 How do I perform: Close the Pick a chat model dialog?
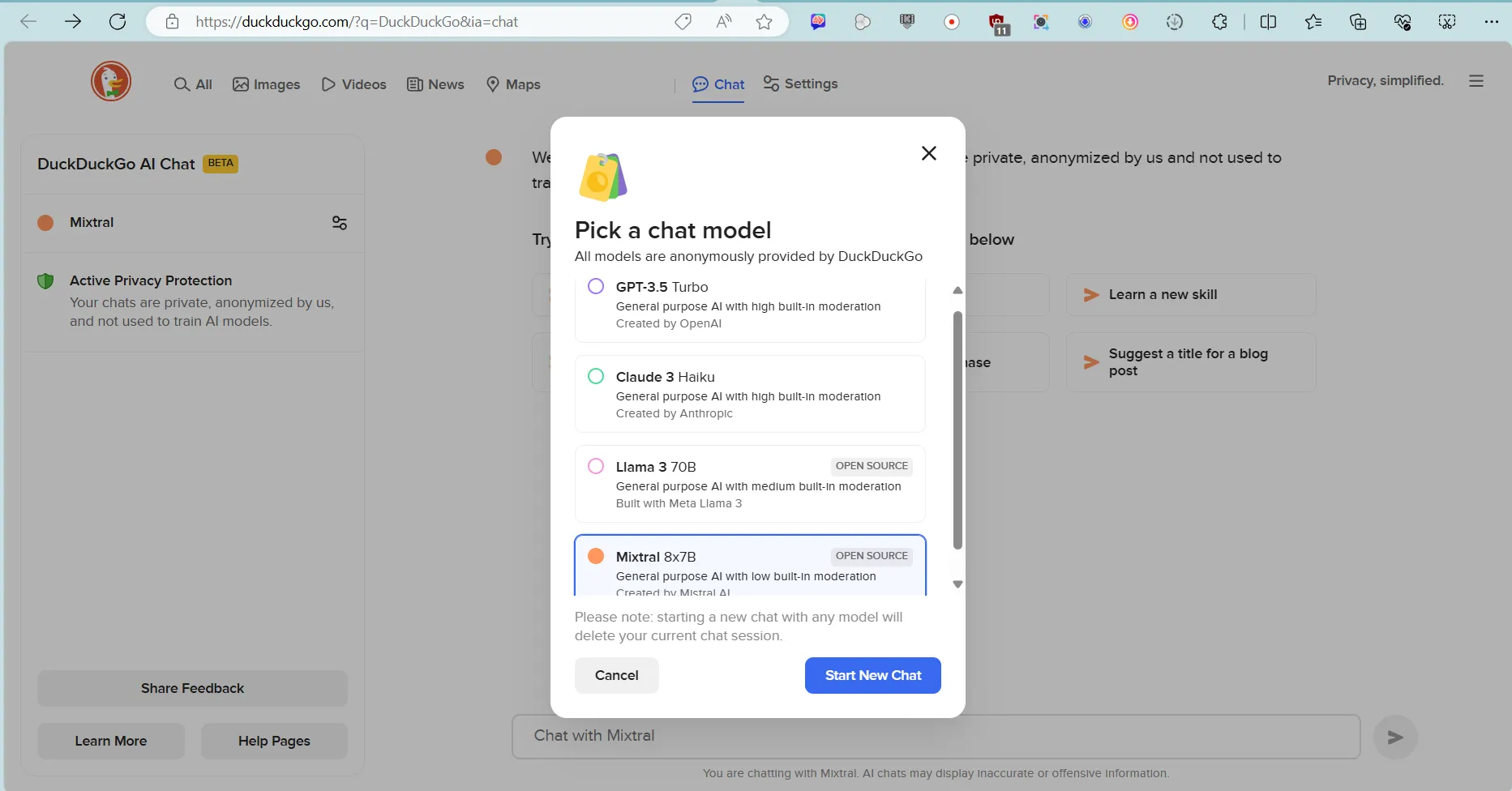(x=929, y=153)
